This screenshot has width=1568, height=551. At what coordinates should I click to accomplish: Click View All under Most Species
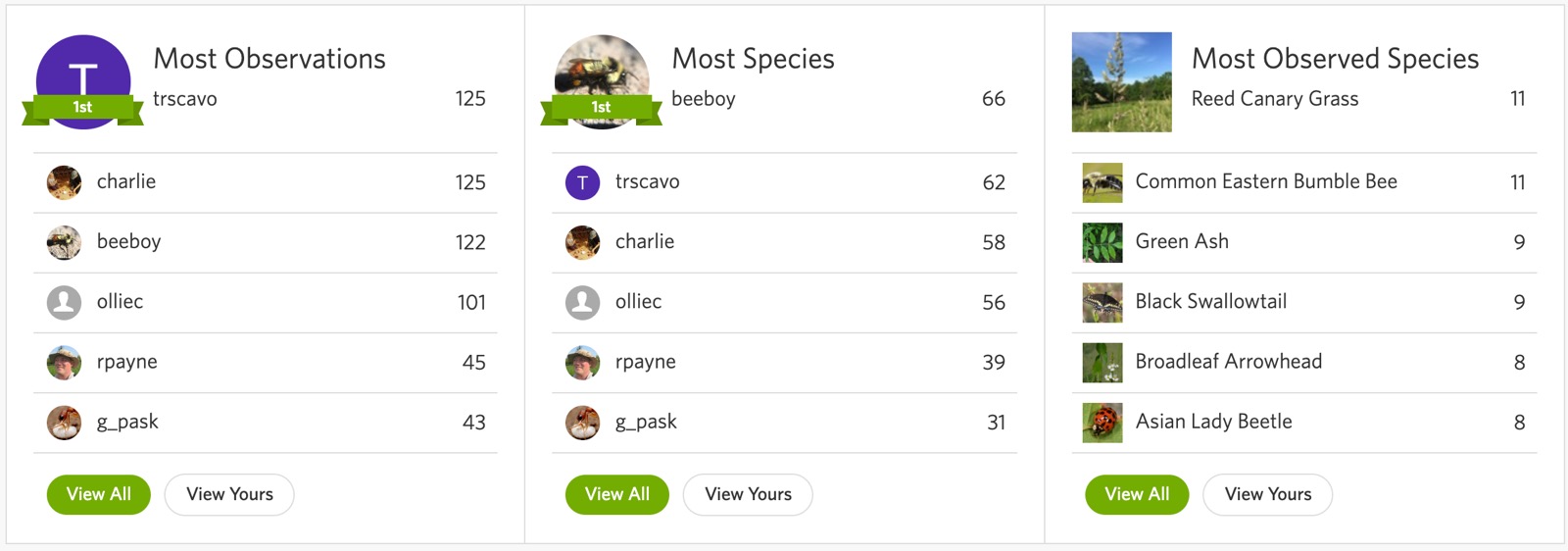tap(617, 494)
